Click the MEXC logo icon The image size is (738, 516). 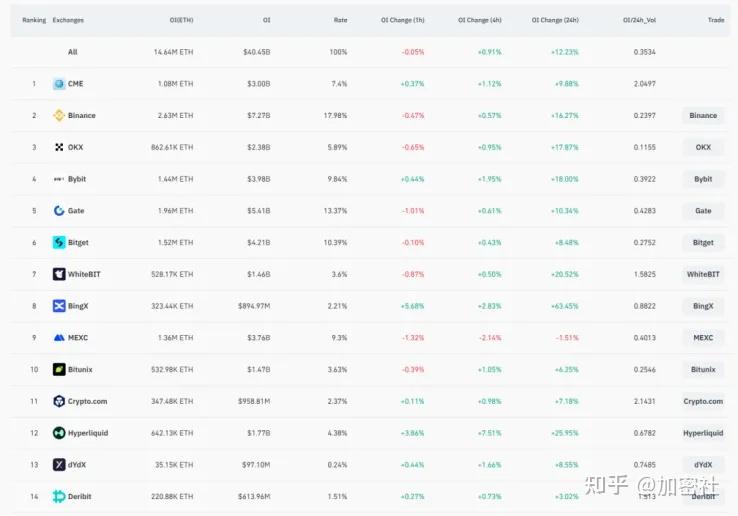tap(59, 338)
